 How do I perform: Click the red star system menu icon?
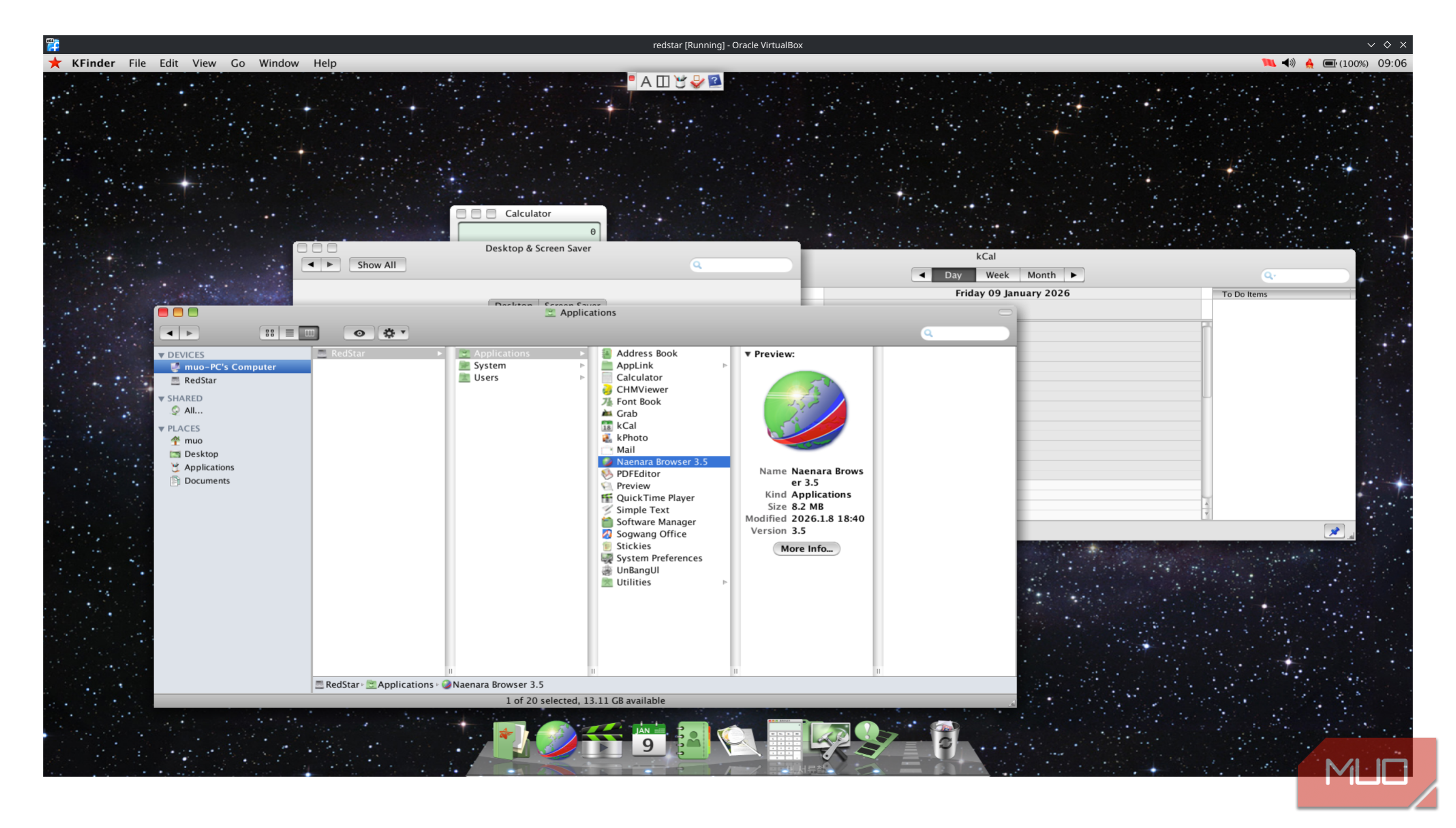tap(55, 63)
